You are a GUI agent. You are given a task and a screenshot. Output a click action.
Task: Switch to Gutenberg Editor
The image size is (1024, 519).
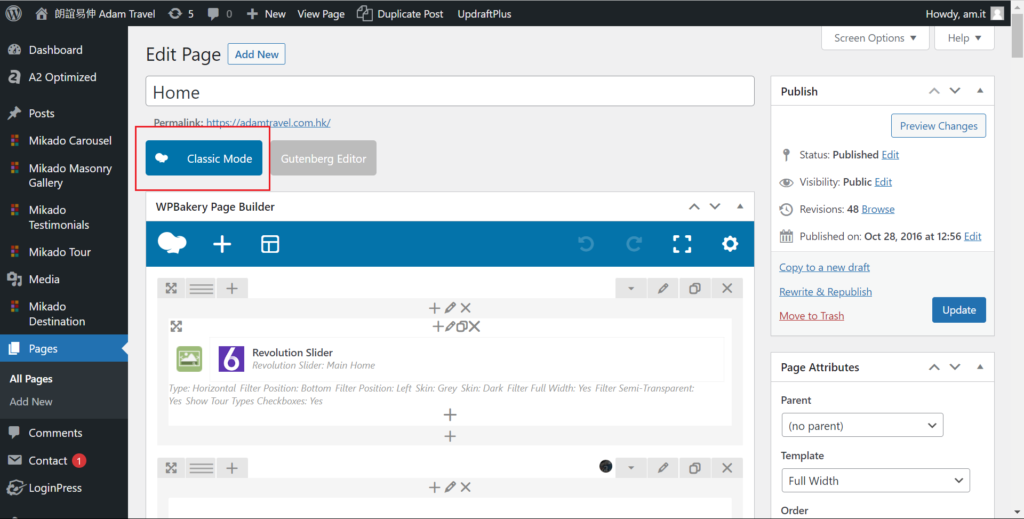coord(323,158)
